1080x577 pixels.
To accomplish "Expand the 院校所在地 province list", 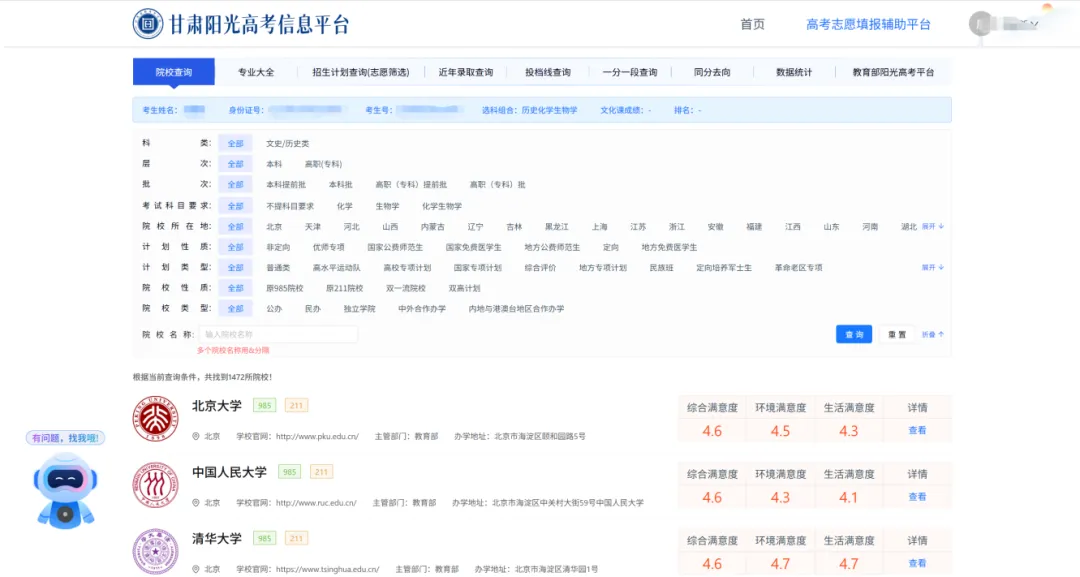I will point(933,227).
